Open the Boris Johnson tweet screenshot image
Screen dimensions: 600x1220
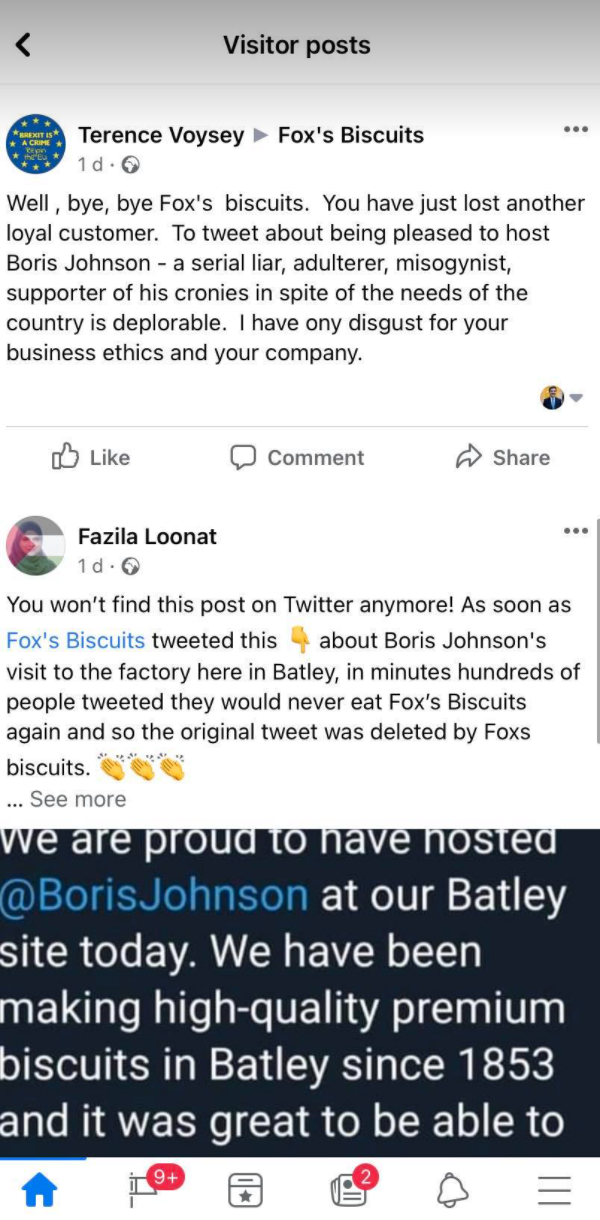pyautogui.click(x=300, y=990)
